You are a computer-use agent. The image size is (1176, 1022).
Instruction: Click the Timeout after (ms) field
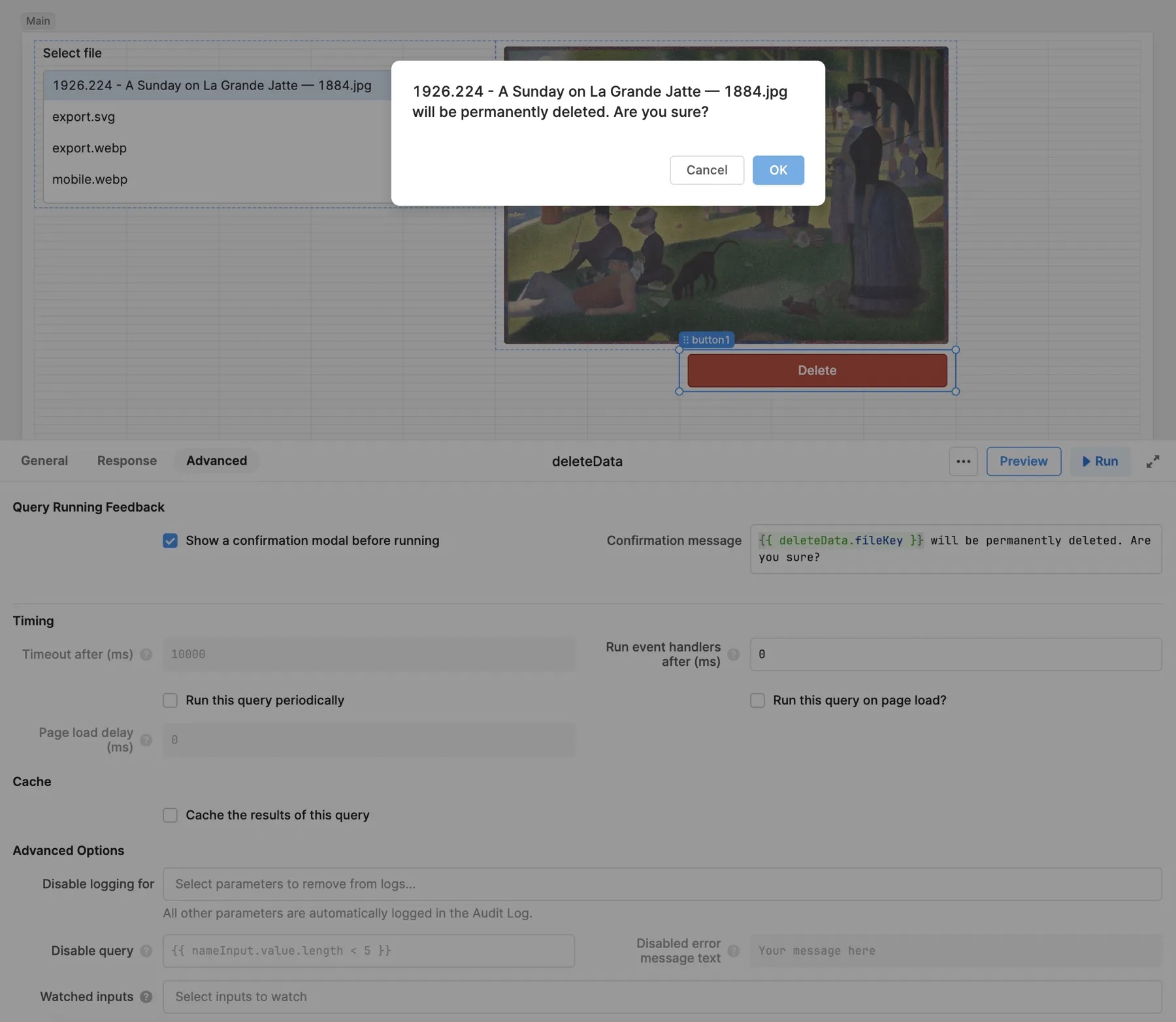click(x=368, y=654)
